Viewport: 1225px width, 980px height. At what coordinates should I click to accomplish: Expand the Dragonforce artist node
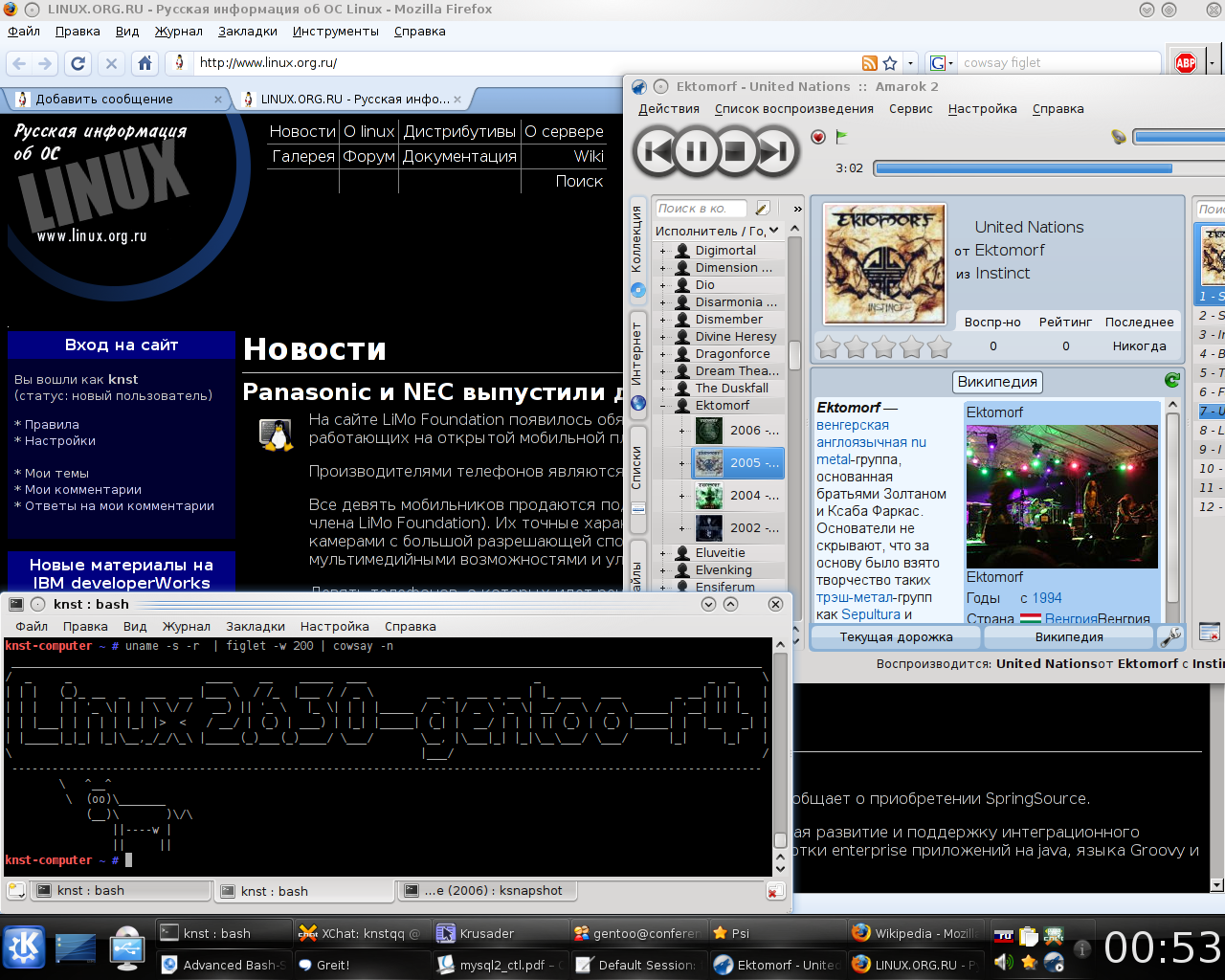tap(661, 354)
